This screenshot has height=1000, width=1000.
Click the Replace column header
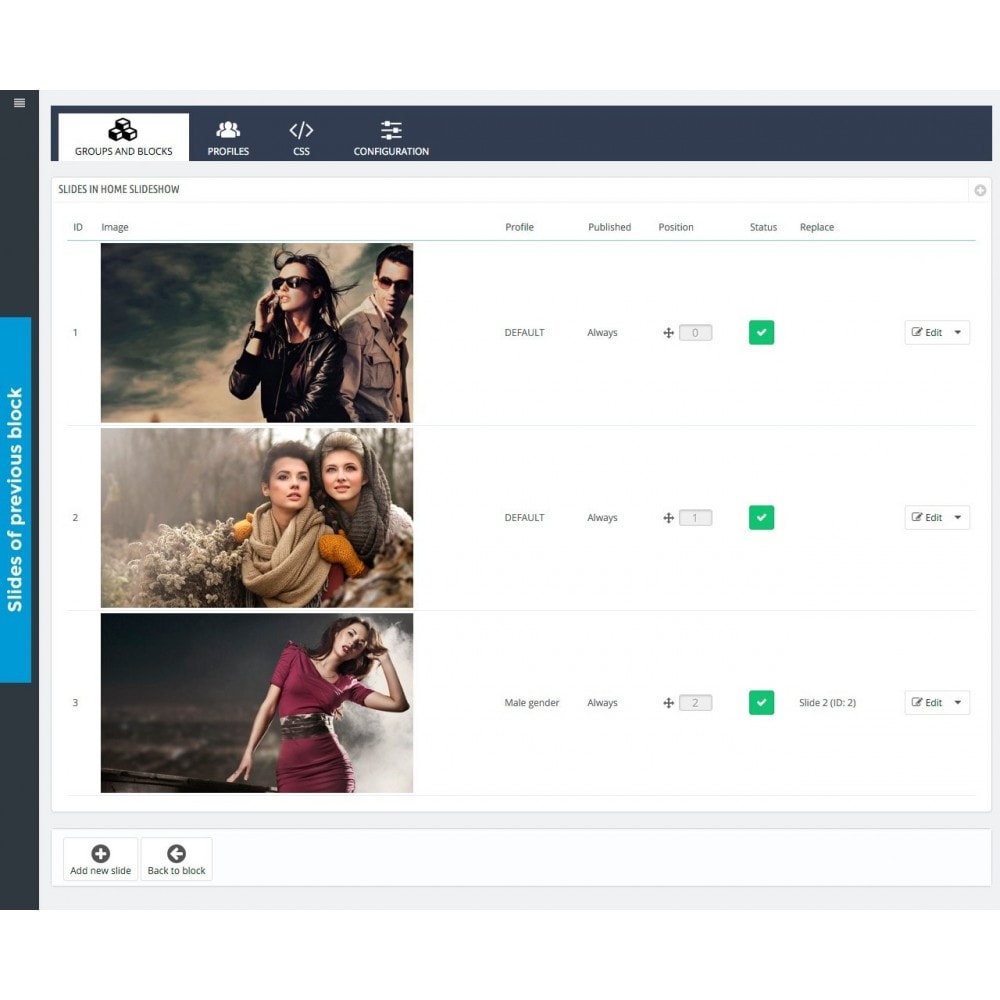point(817,227)
